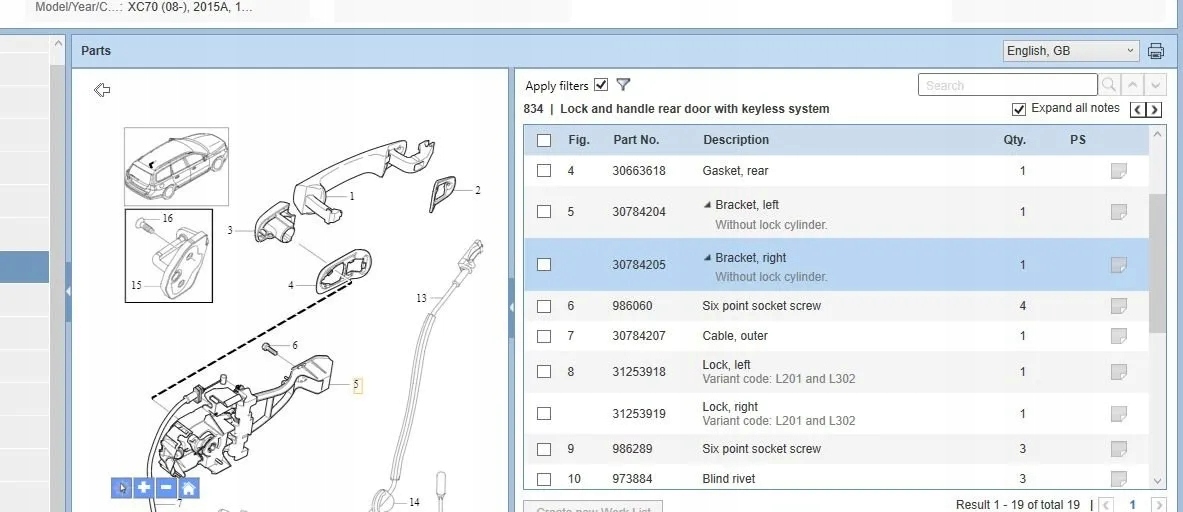Go to previous results page arrow
The width and height of the screenshot is (1183, 512).
[x=1106, y=505]
